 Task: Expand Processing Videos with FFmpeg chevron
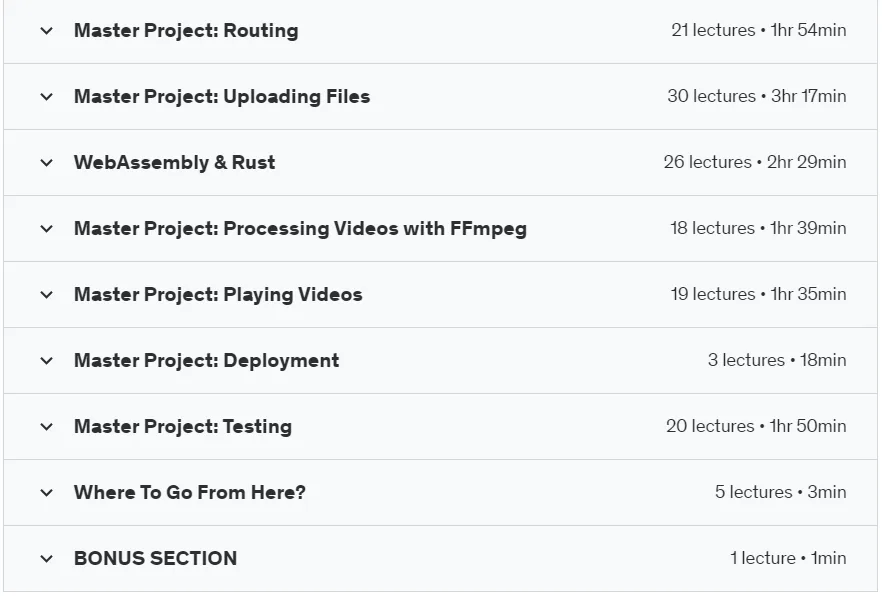point(47,229)
